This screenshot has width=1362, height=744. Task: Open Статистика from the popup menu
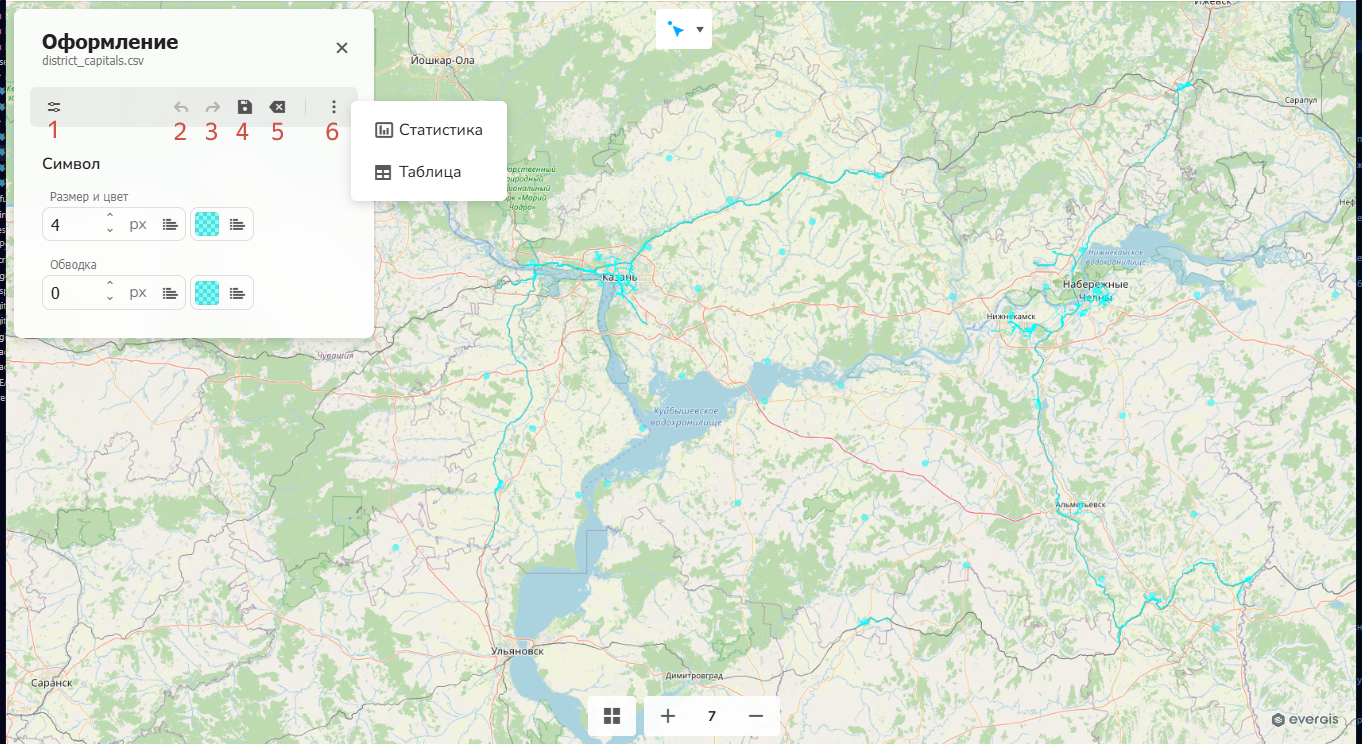tap(429, 130)
